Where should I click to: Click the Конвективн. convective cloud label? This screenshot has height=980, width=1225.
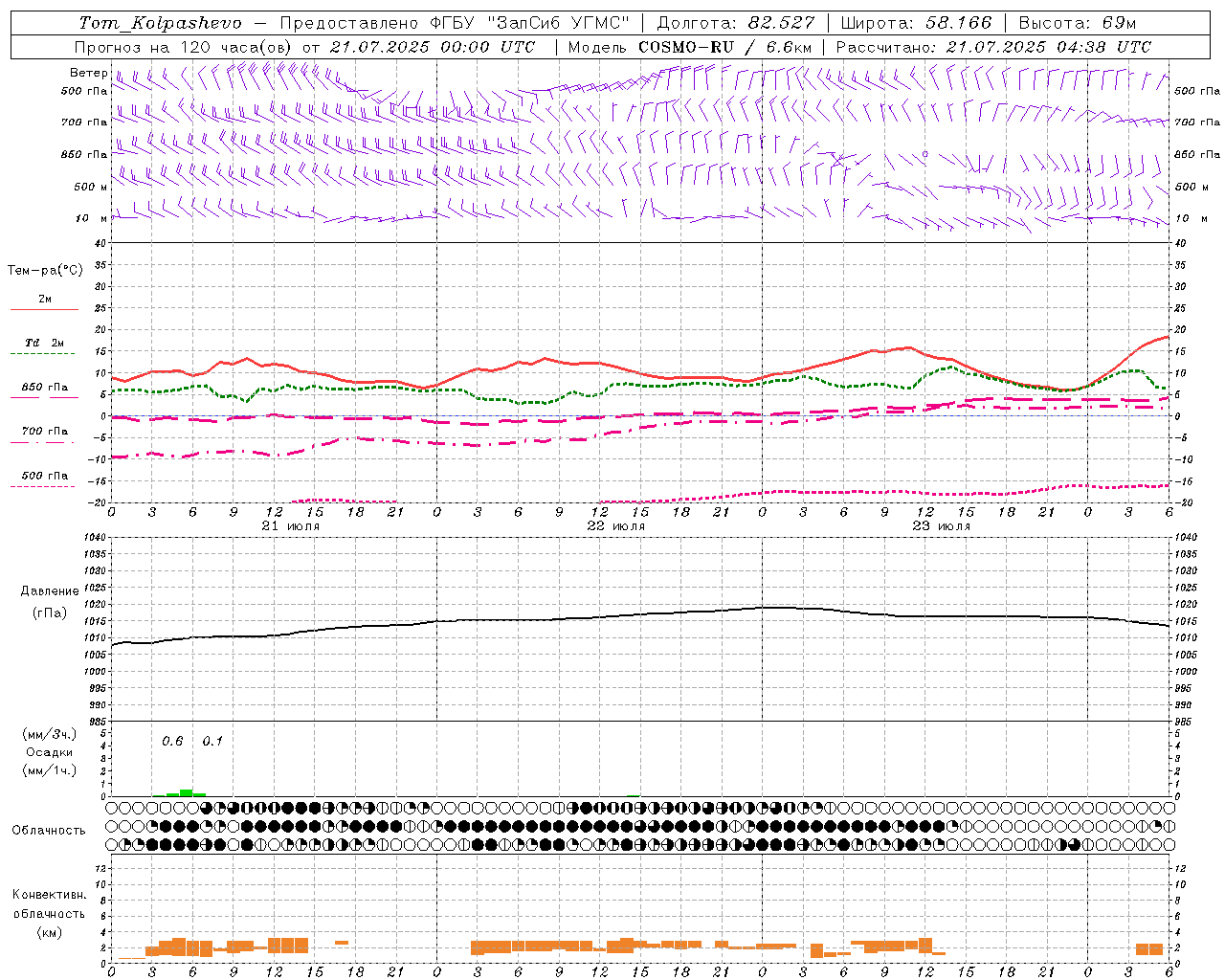click(49, 895)
